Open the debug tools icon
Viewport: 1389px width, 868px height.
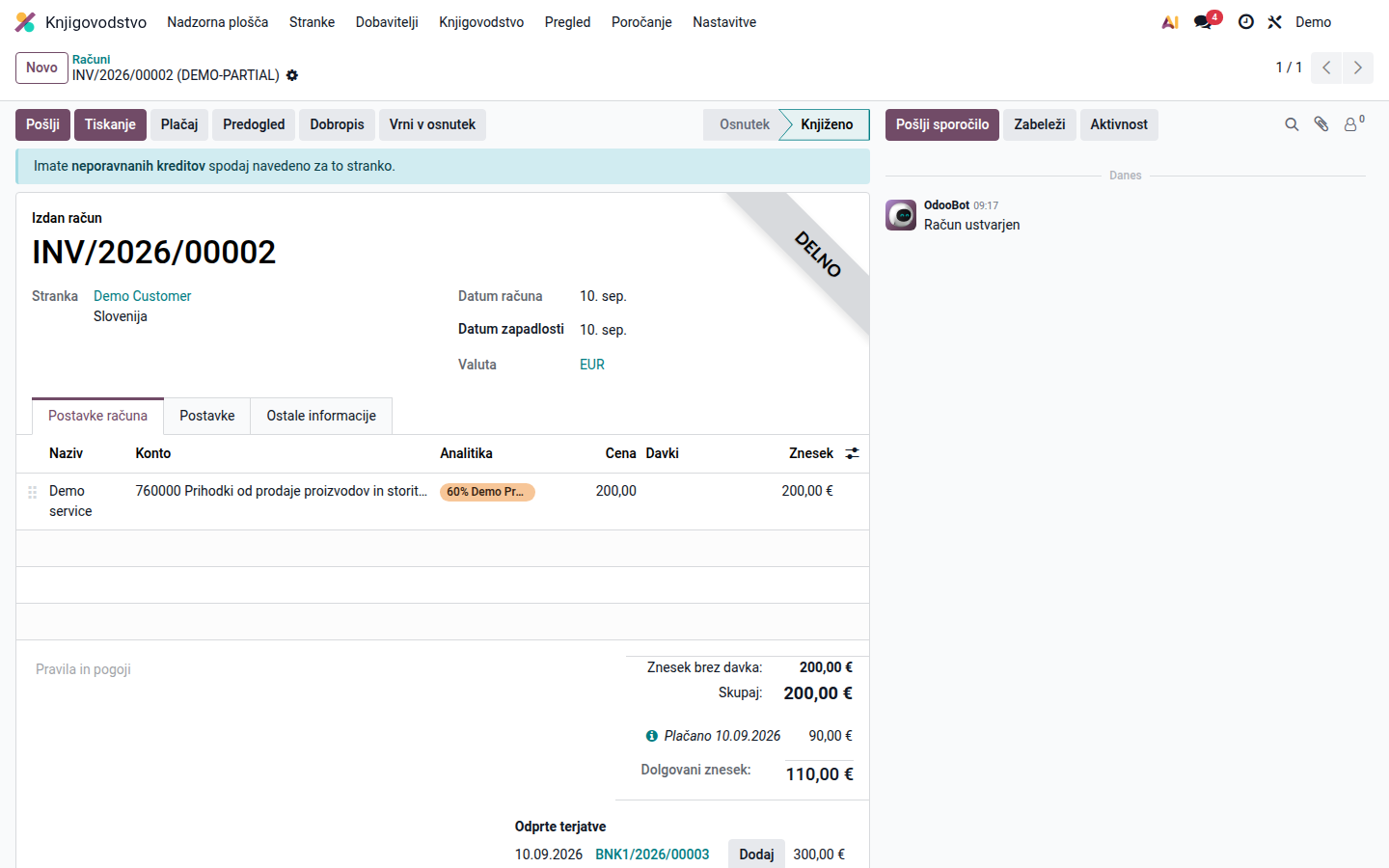click(1275, 22)
